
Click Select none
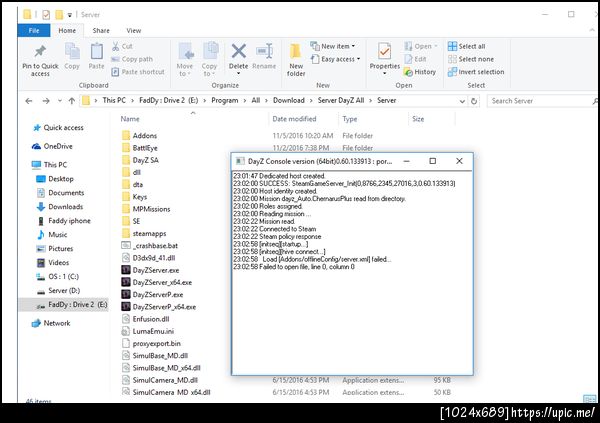[471, 59]
